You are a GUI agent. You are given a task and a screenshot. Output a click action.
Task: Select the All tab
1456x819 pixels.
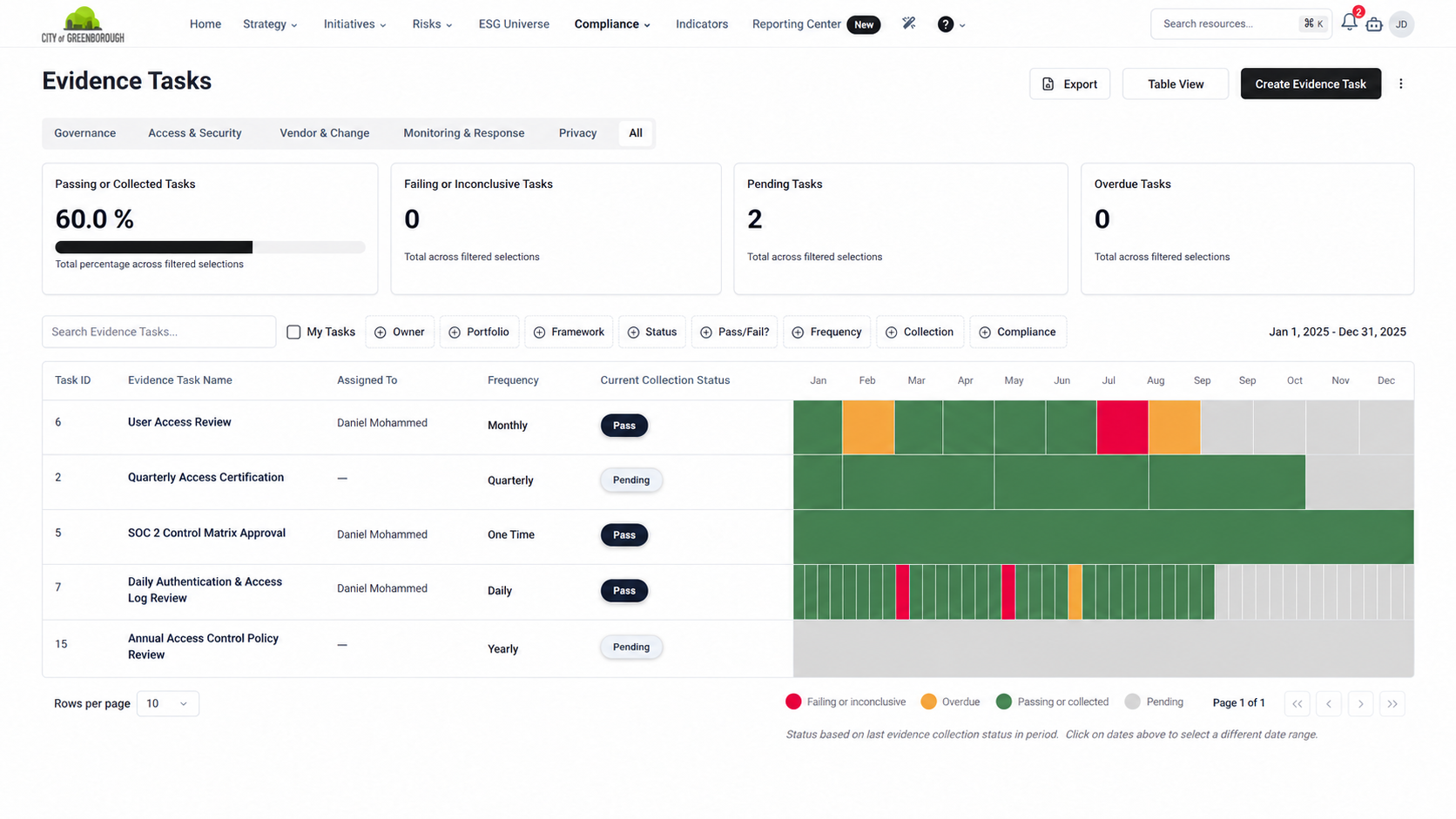(x=636, y=133)
